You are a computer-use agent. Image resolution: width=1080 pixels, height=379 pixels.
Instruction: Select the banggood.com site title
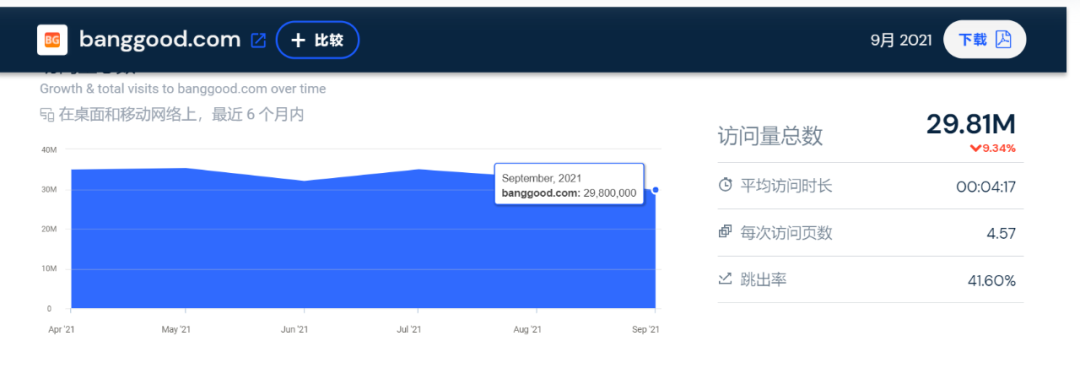tap(160, 39)
